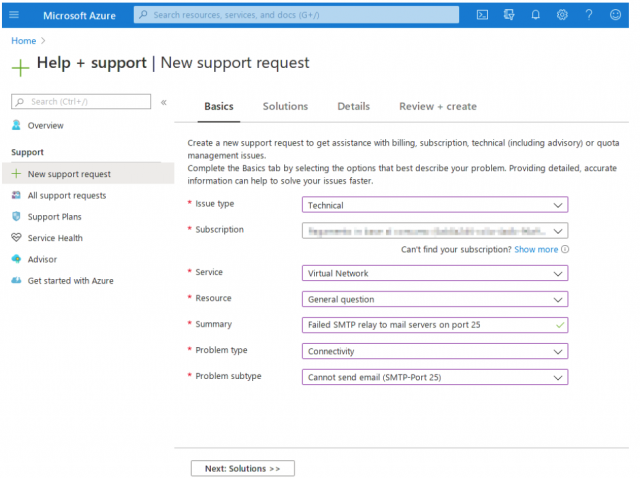Image resolution: width=640 pixels, height=479 pixels.
Task: Open the Review + create tab
Action: [438, 106]
